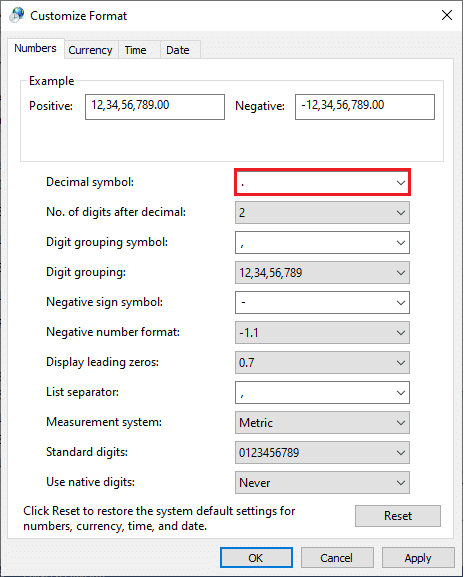465x577 pixels.
Task: Click the Apply button
Action: [418, 558]
